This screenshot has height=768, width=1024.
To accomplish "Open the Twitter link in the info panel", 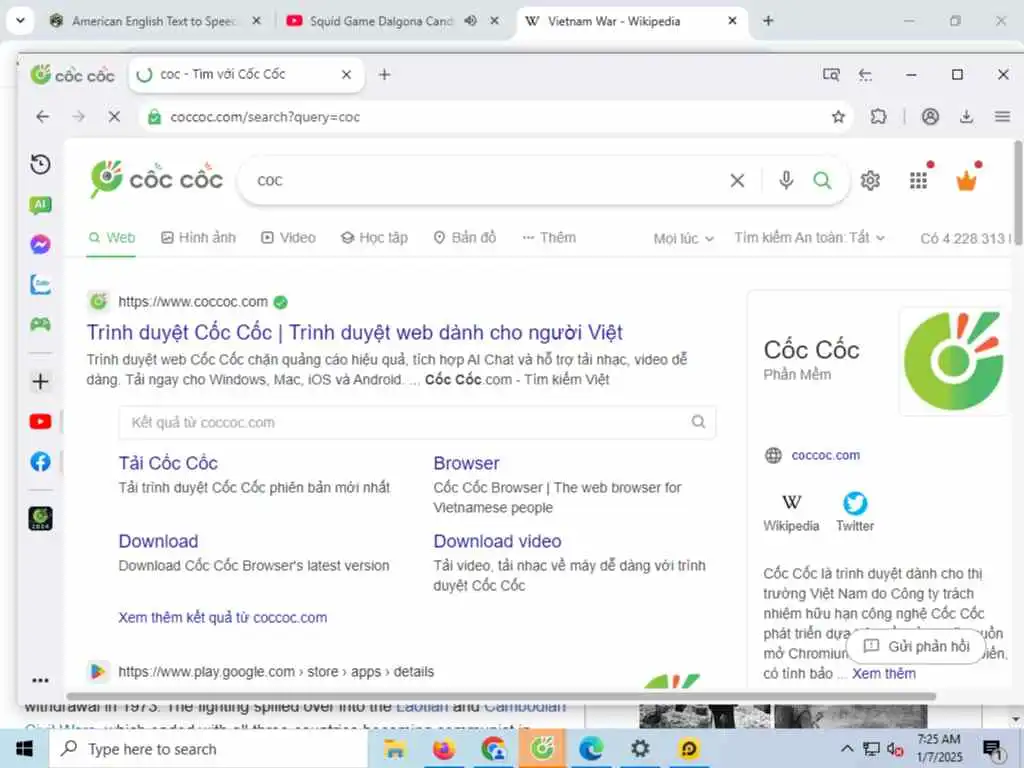I will click(x=855, y=513).
